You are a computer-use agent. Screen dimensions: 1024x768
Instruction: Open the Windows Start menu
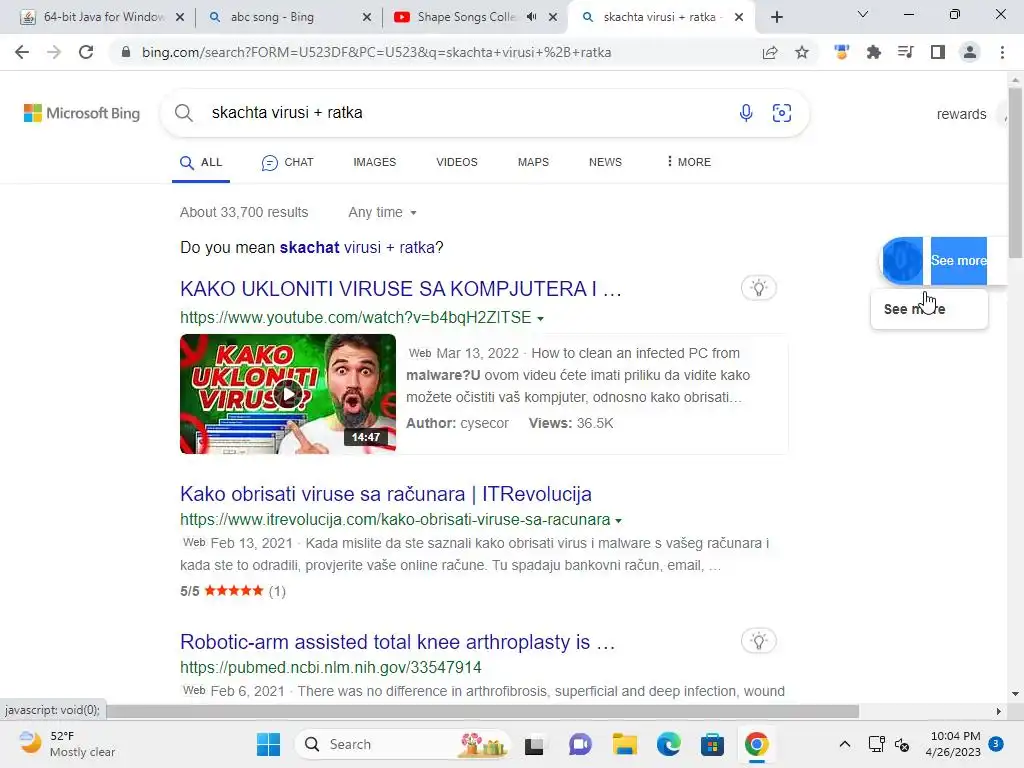268,744
